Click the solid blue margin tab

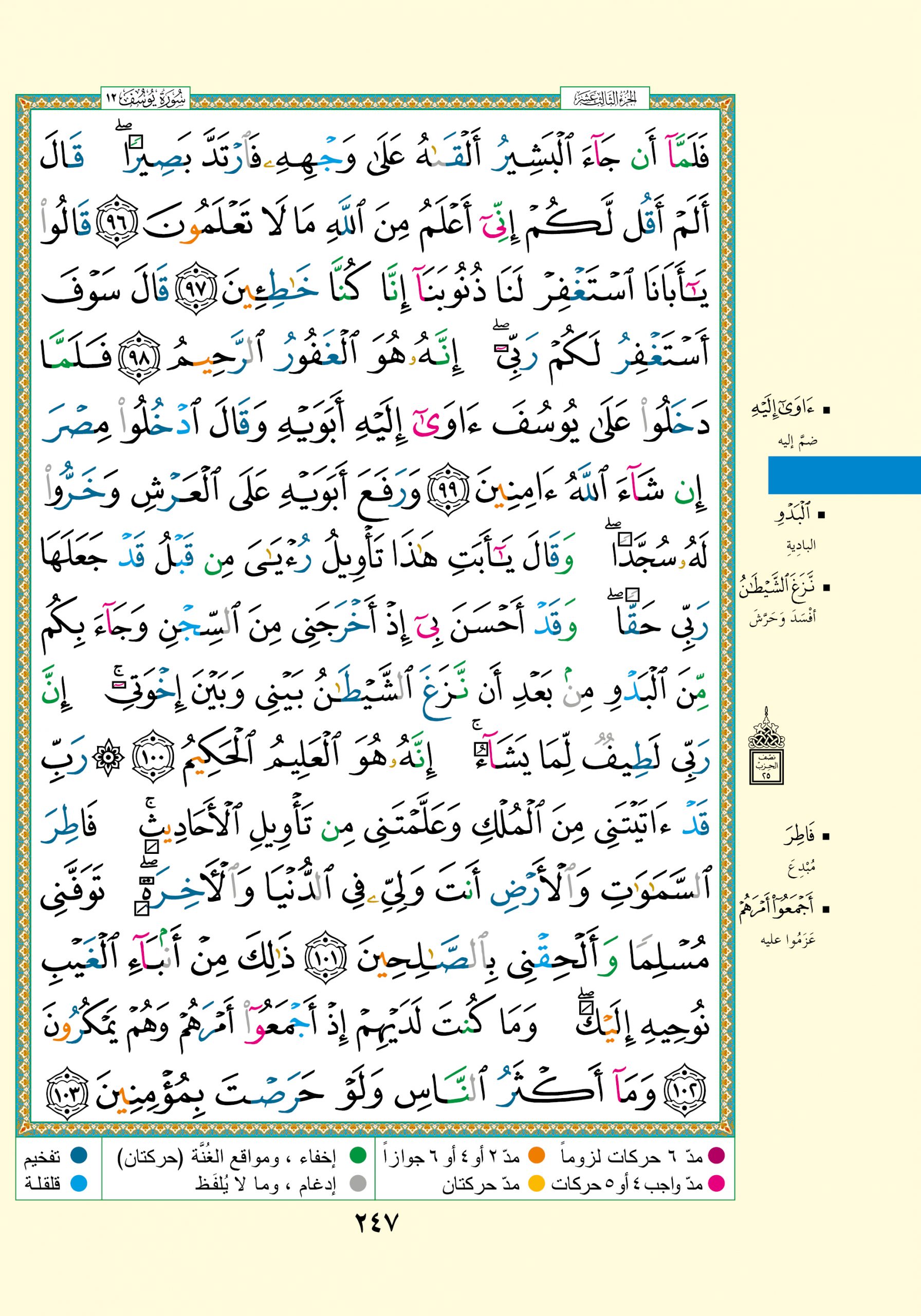click(843, 475)
